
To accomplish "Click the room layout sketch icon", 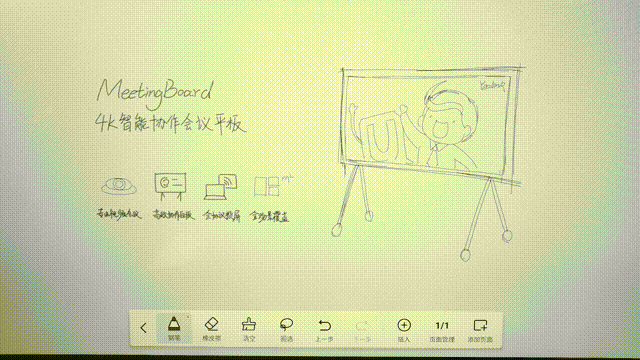I will (x=273, y=186).
